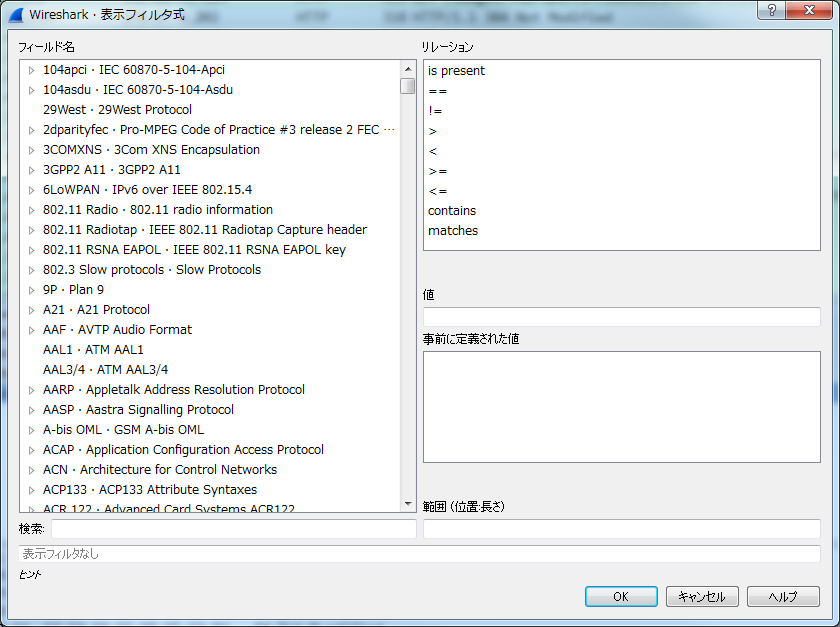
Task: Select AAL3/4 · ATM AAL3/4 field
Action: click(x=106, y=369)
